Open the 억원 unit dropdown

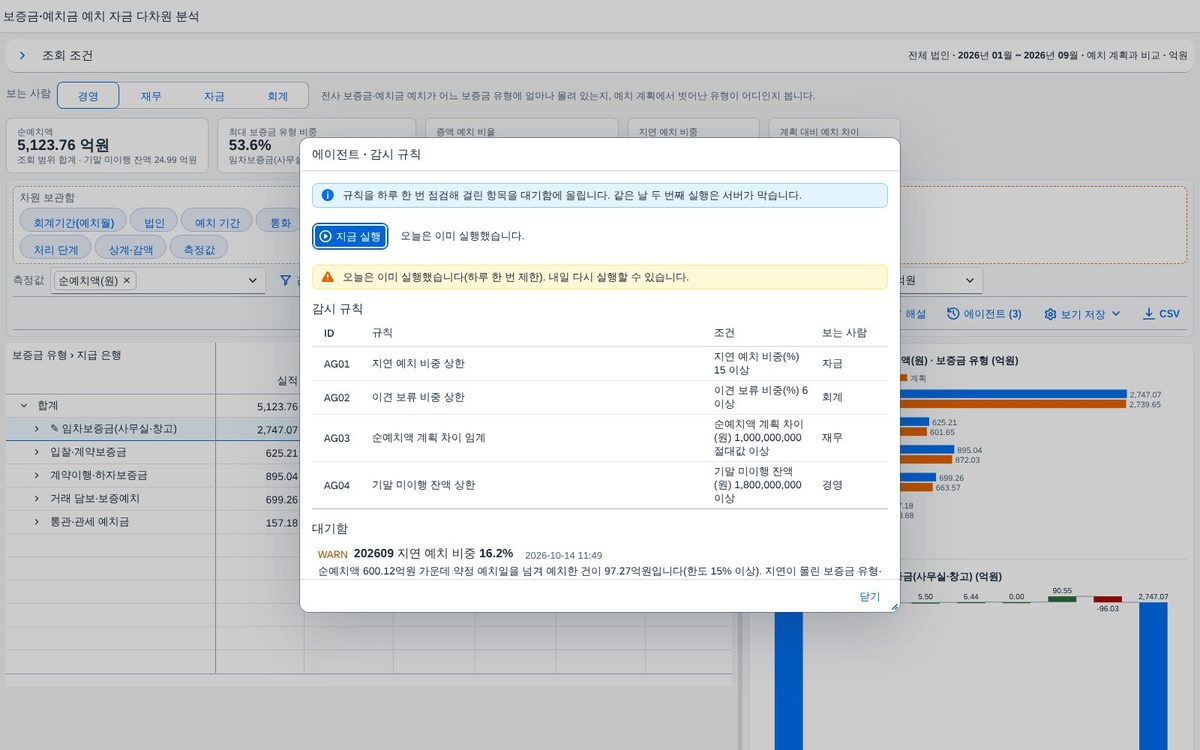coord(968,281)
